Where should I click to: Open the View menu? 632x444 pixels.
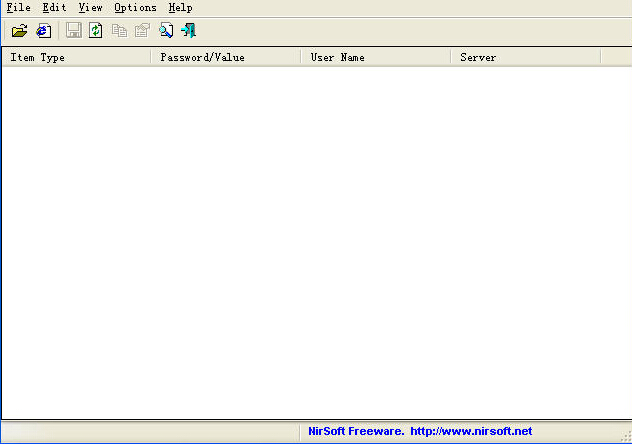point(90,7)
